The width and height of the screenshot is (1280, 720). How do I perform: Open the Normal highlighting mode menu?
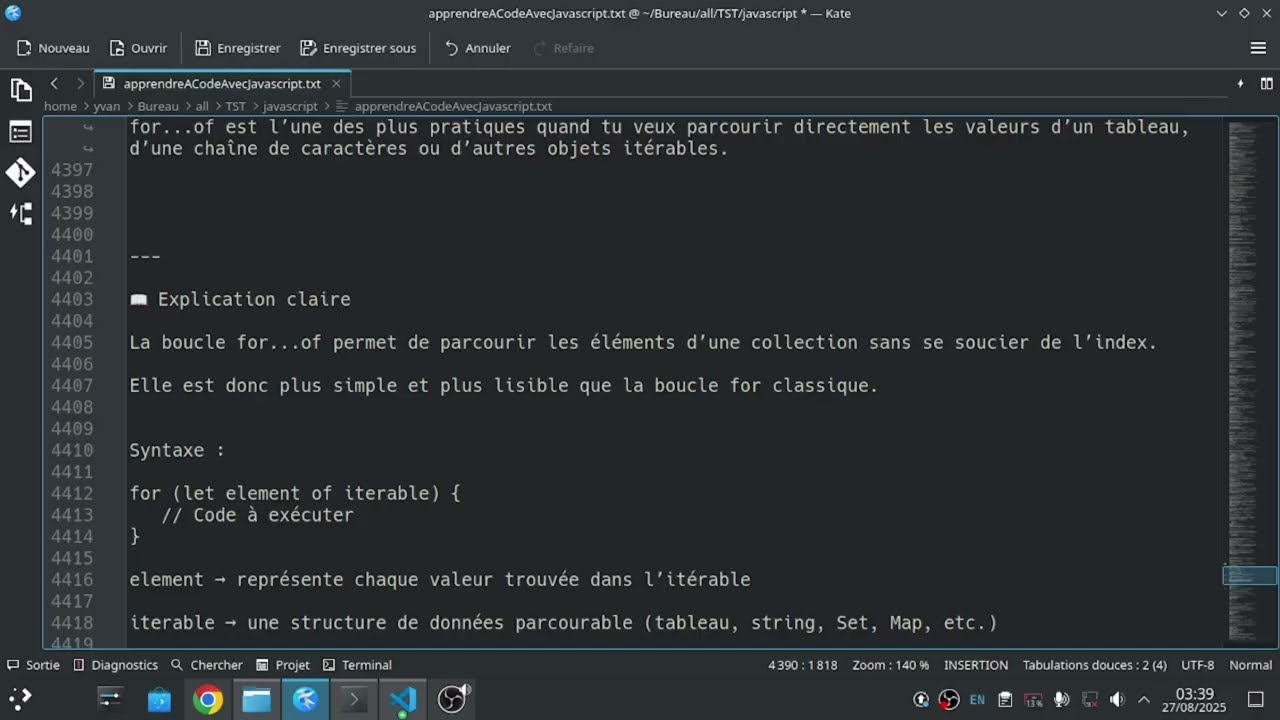(1250, 665)
